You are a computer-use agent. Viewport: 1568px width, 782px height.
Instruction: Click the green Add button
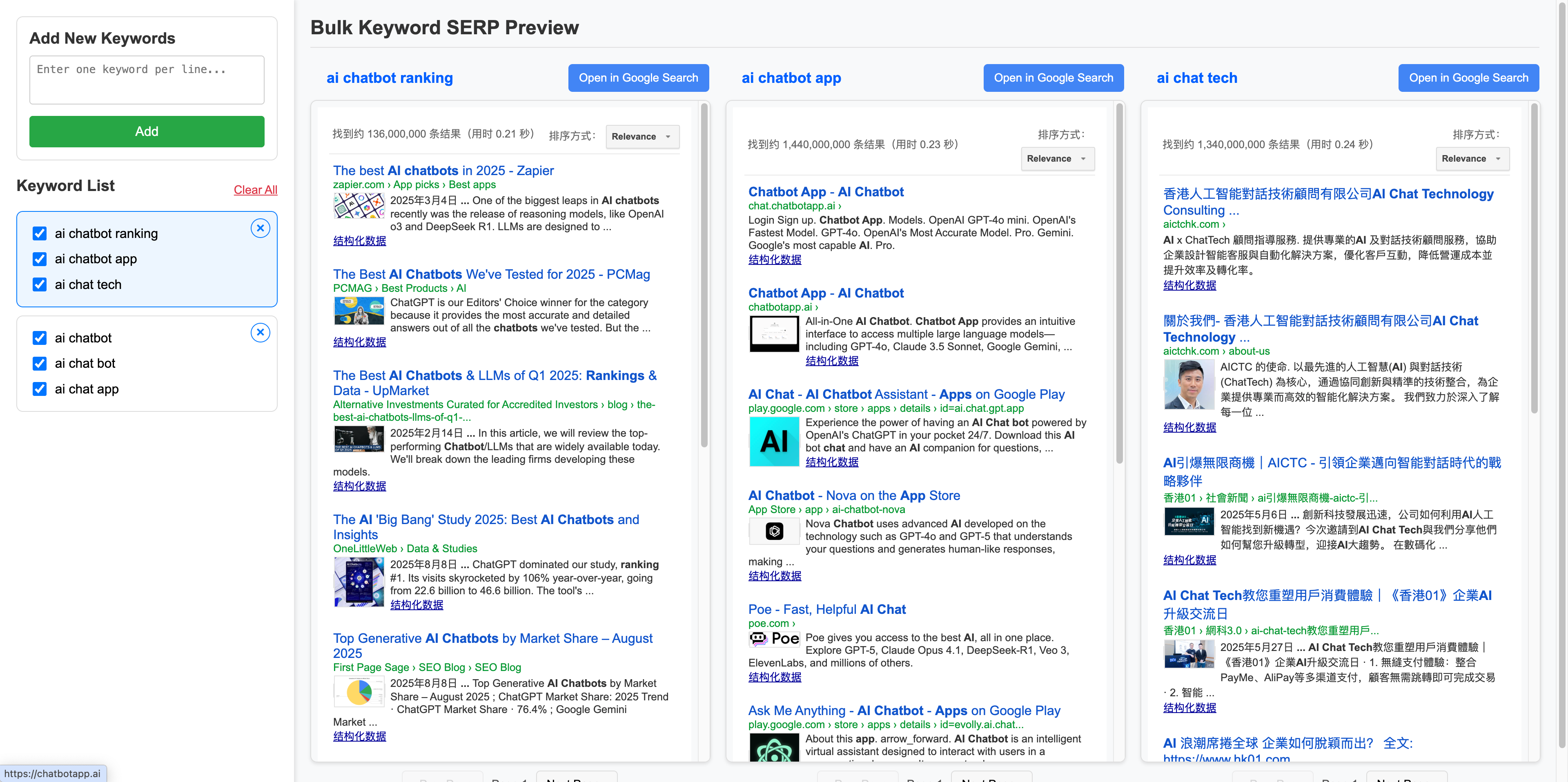(147, 131)
